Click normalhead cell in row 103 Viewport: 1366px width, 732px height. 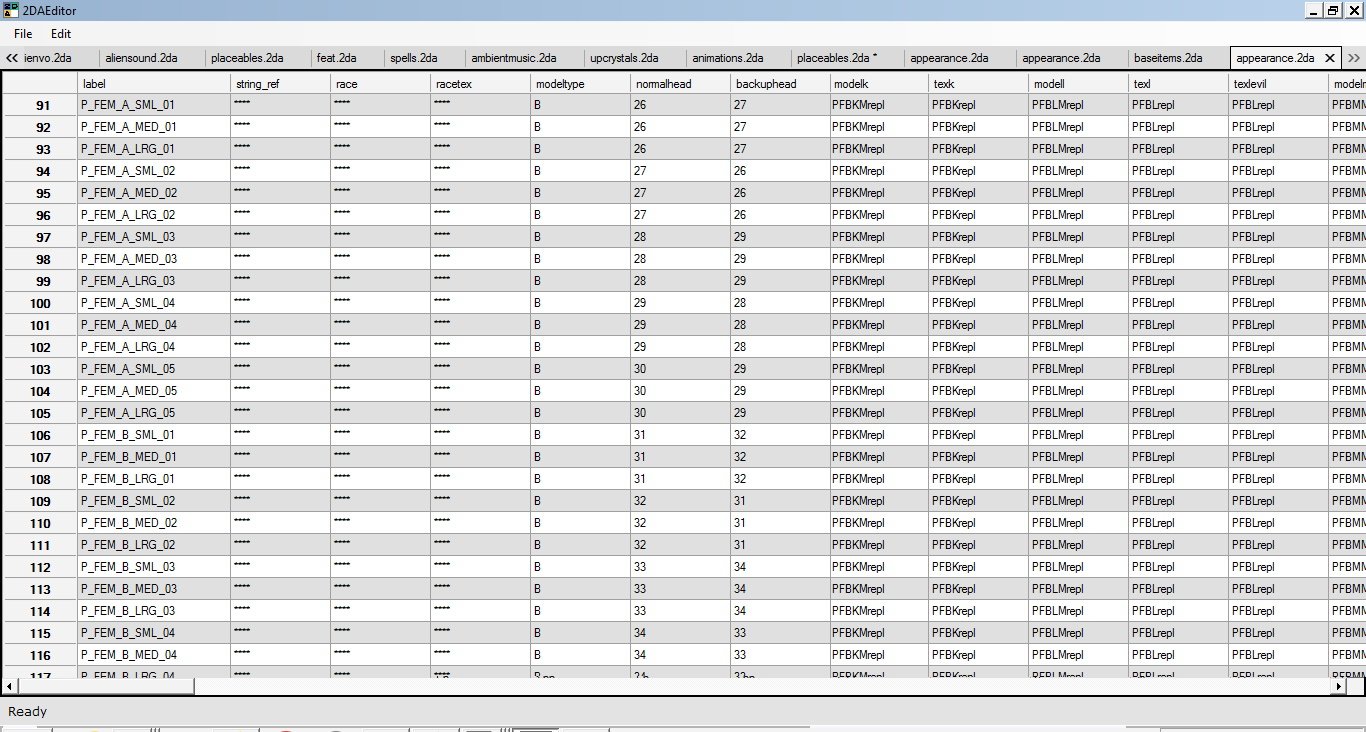(681, 369)
